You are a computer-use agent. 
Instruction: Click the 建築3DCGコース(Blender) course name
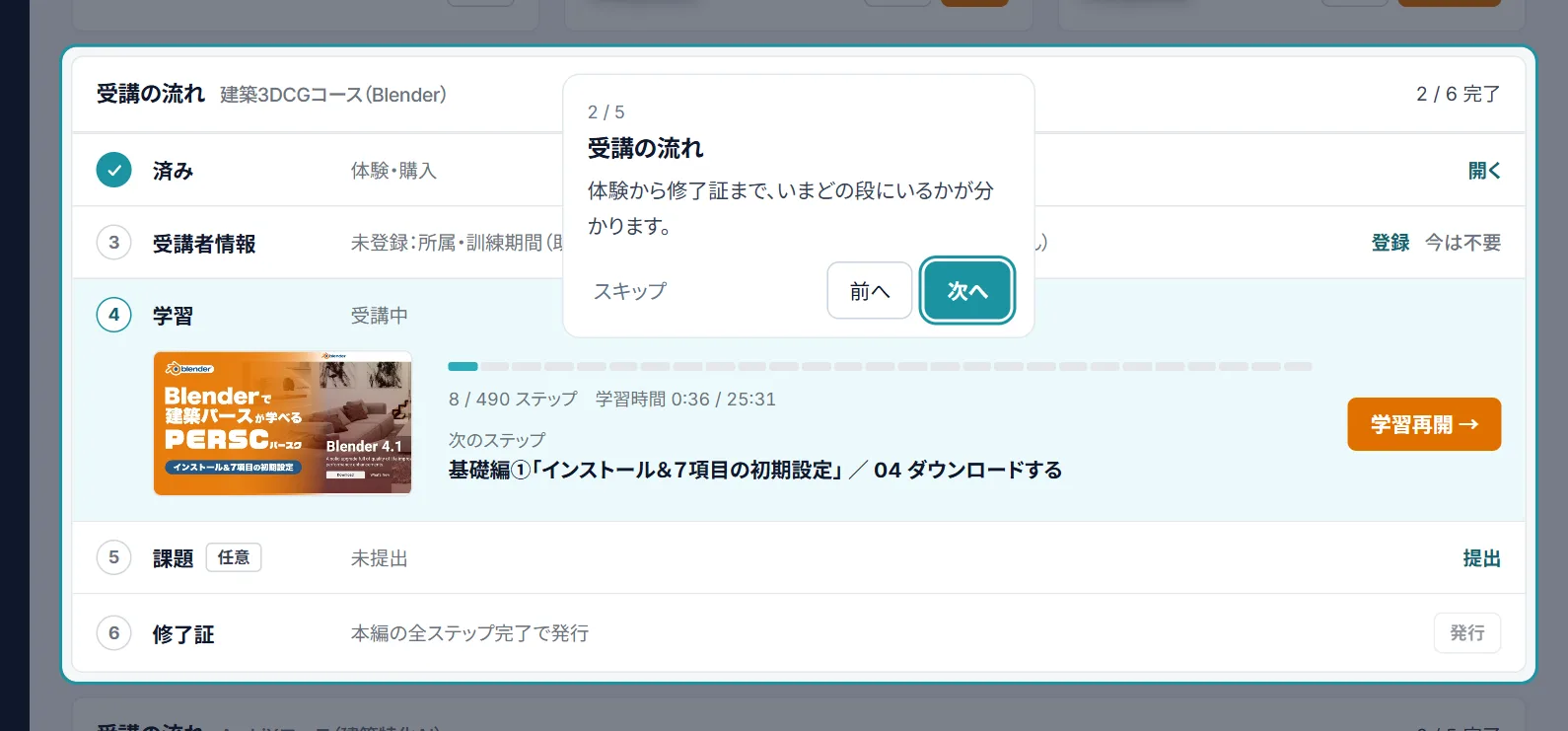333,95
